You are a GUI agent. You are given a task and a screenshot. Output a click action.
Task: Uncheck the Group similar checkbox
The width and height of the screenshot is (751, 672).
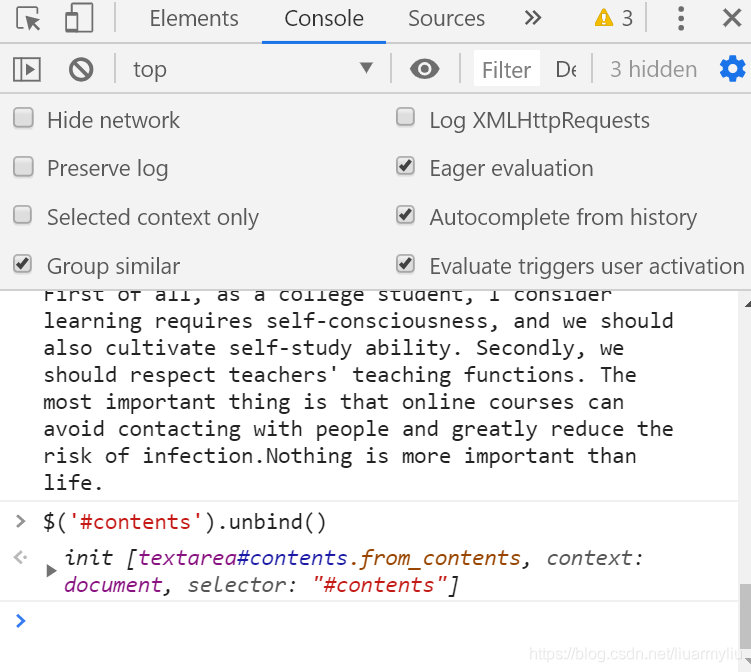pos(23,264)
